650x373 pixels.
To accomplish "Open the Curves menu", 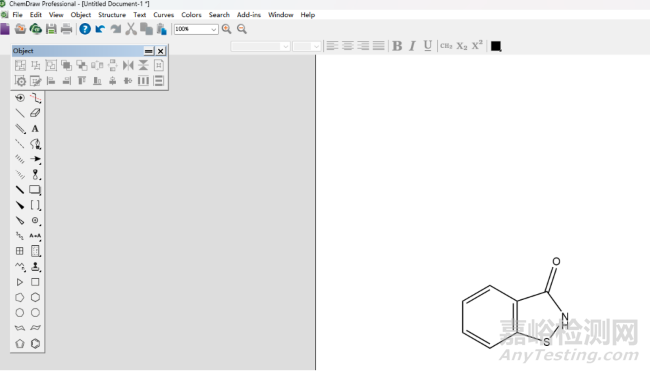I will (x=163, y=15).
